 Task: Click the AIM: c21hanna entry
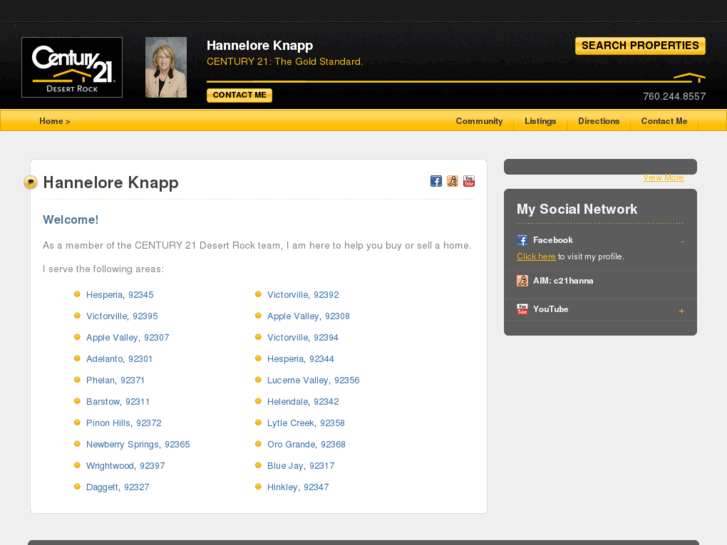tap(563, 281)
